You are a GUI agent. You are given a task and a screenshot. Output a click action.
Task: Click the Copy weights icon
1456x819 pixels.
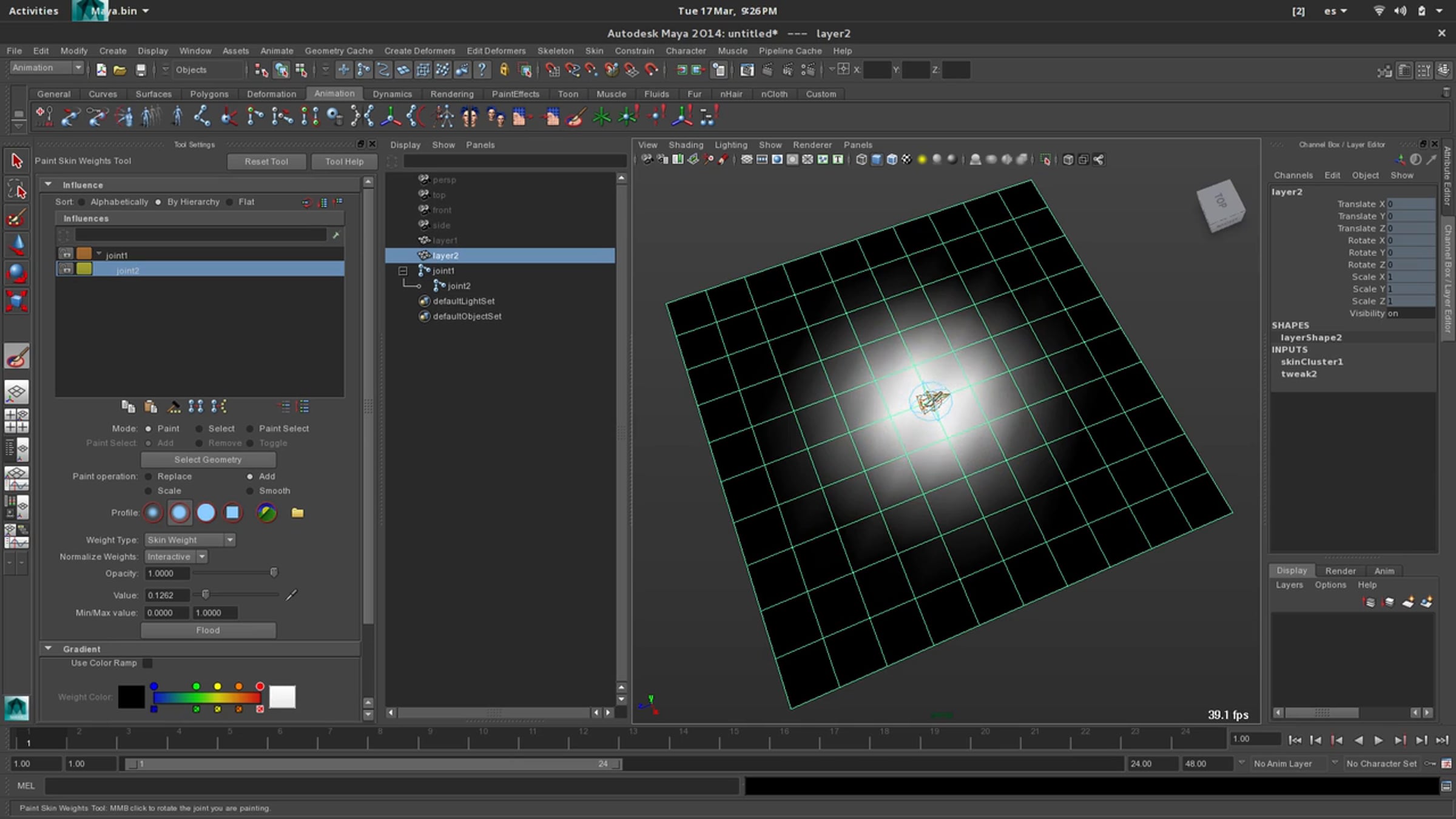pyautogui.click(x=127, y=406)
